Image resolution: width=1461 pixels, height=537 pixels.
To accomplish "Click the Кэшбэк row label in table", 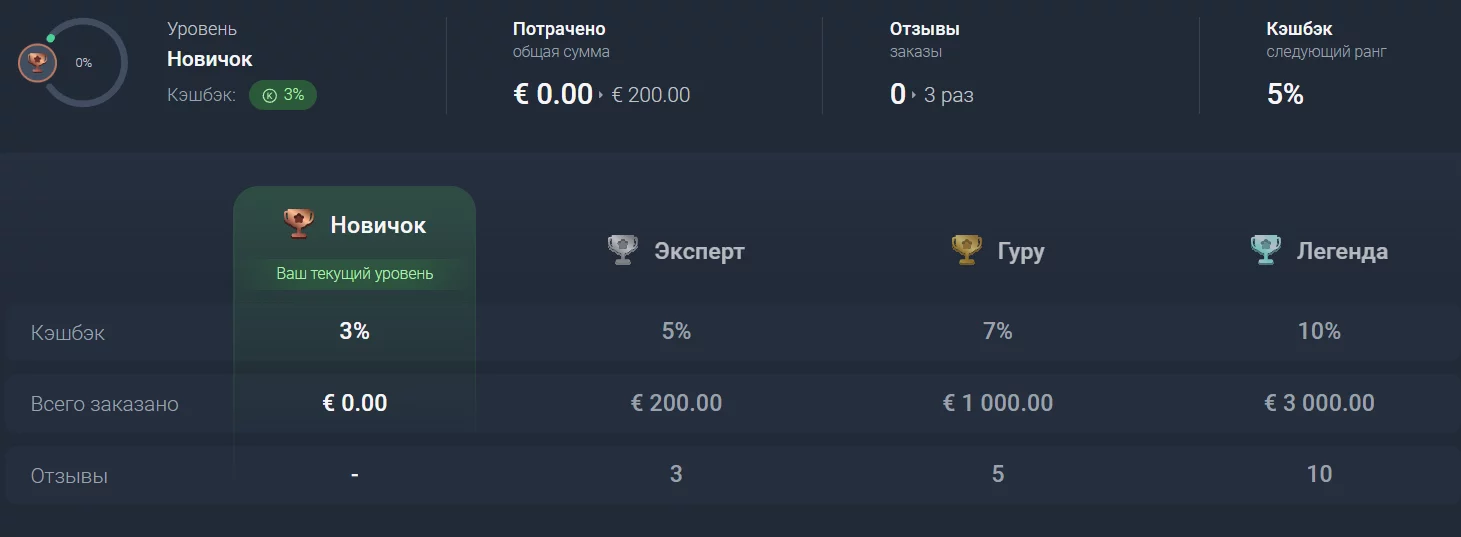I will (68, 332).
